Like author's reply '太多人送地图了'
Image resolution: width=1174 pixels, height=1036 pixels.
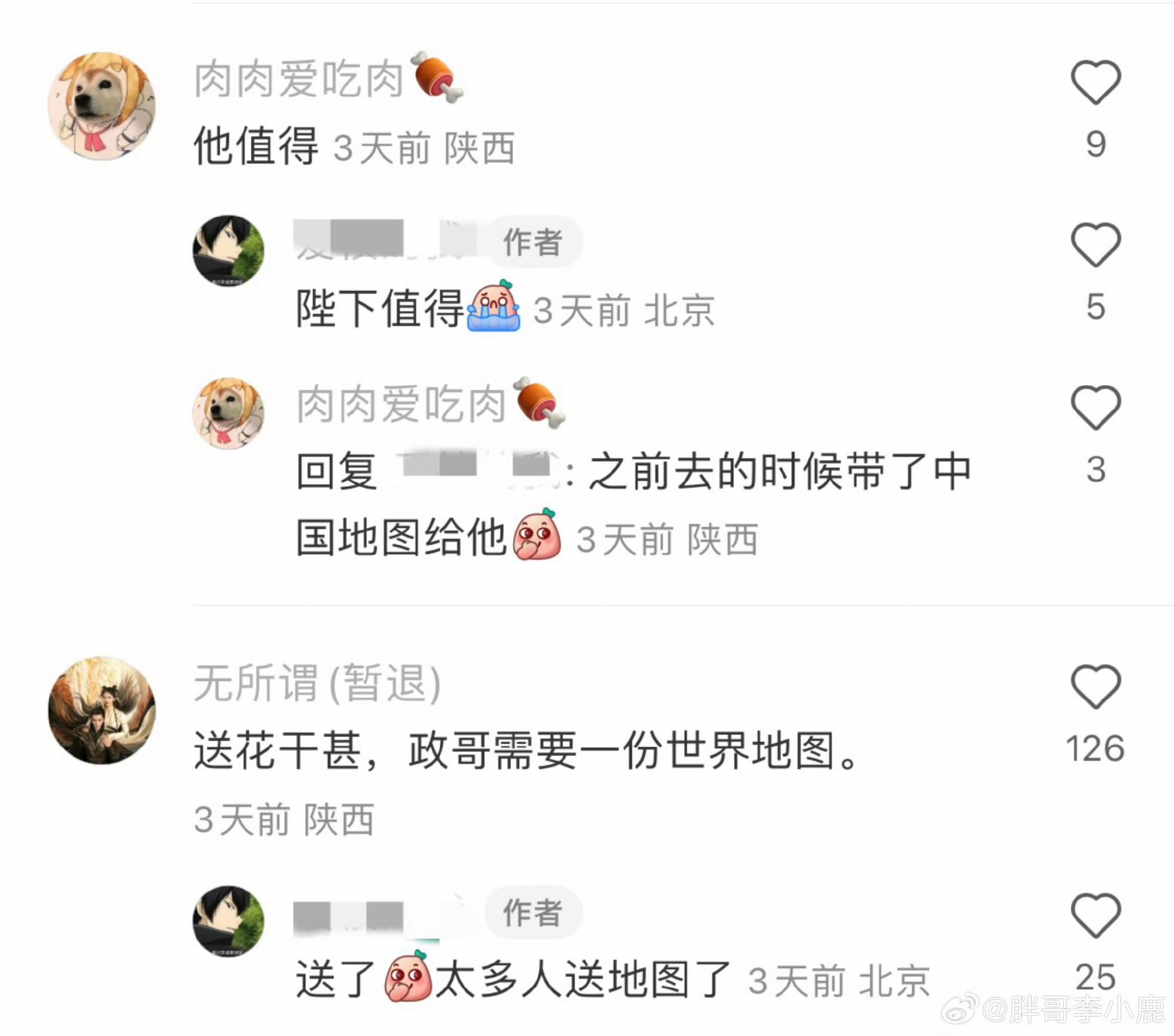(1096, 915)
